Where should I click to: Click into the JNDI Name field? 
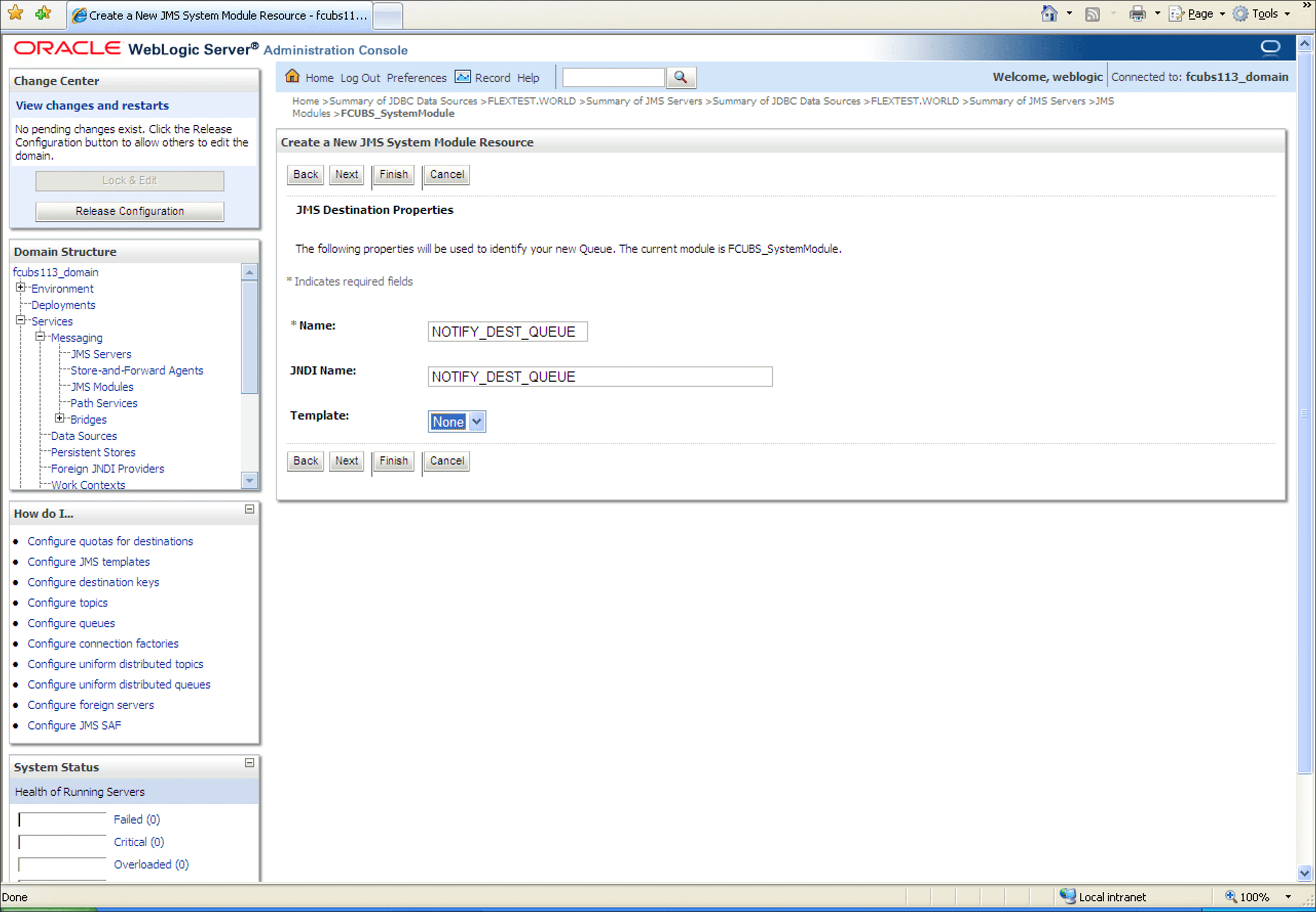tap(599, 376)
